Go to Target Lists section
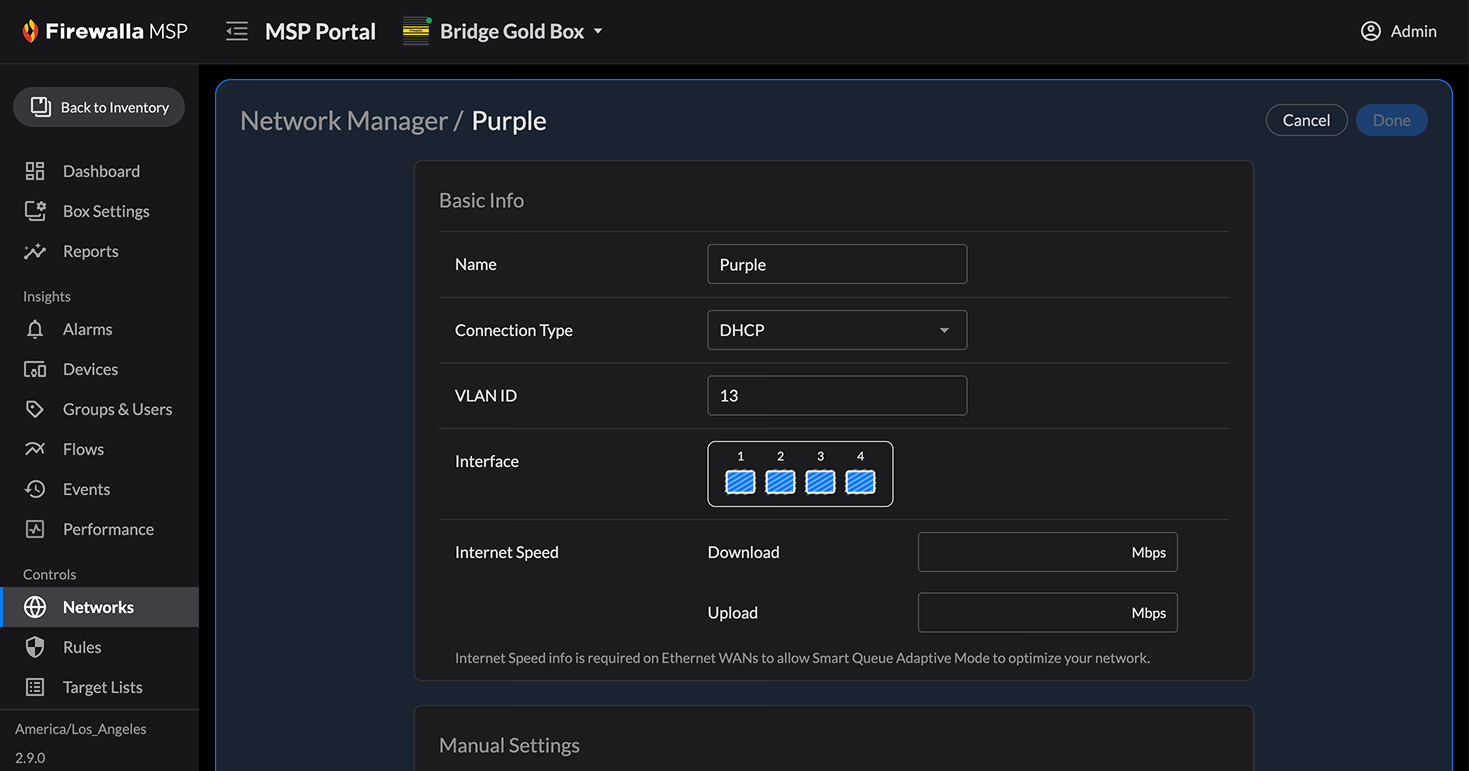 point(102,687)
